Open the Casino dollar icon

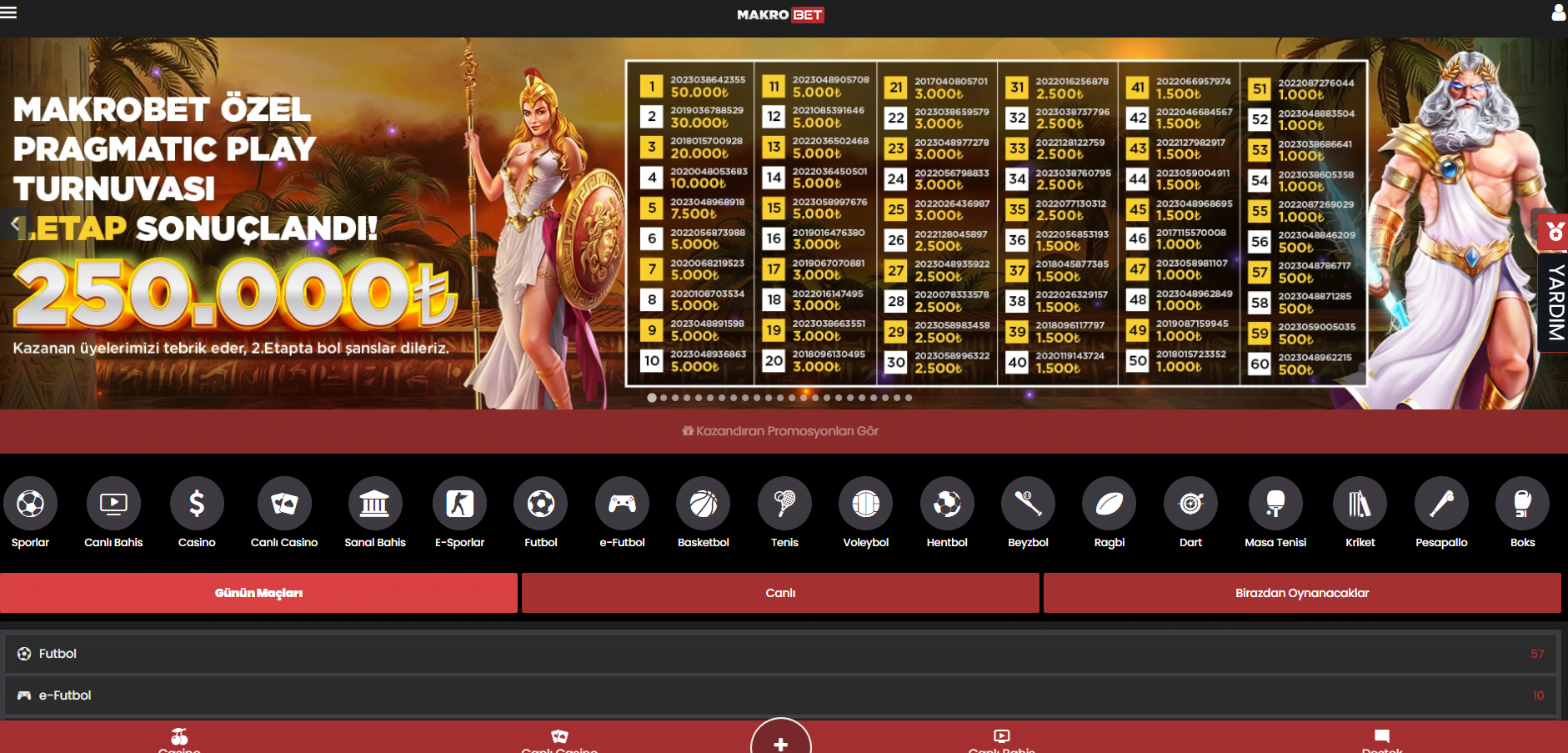(197, 504)
